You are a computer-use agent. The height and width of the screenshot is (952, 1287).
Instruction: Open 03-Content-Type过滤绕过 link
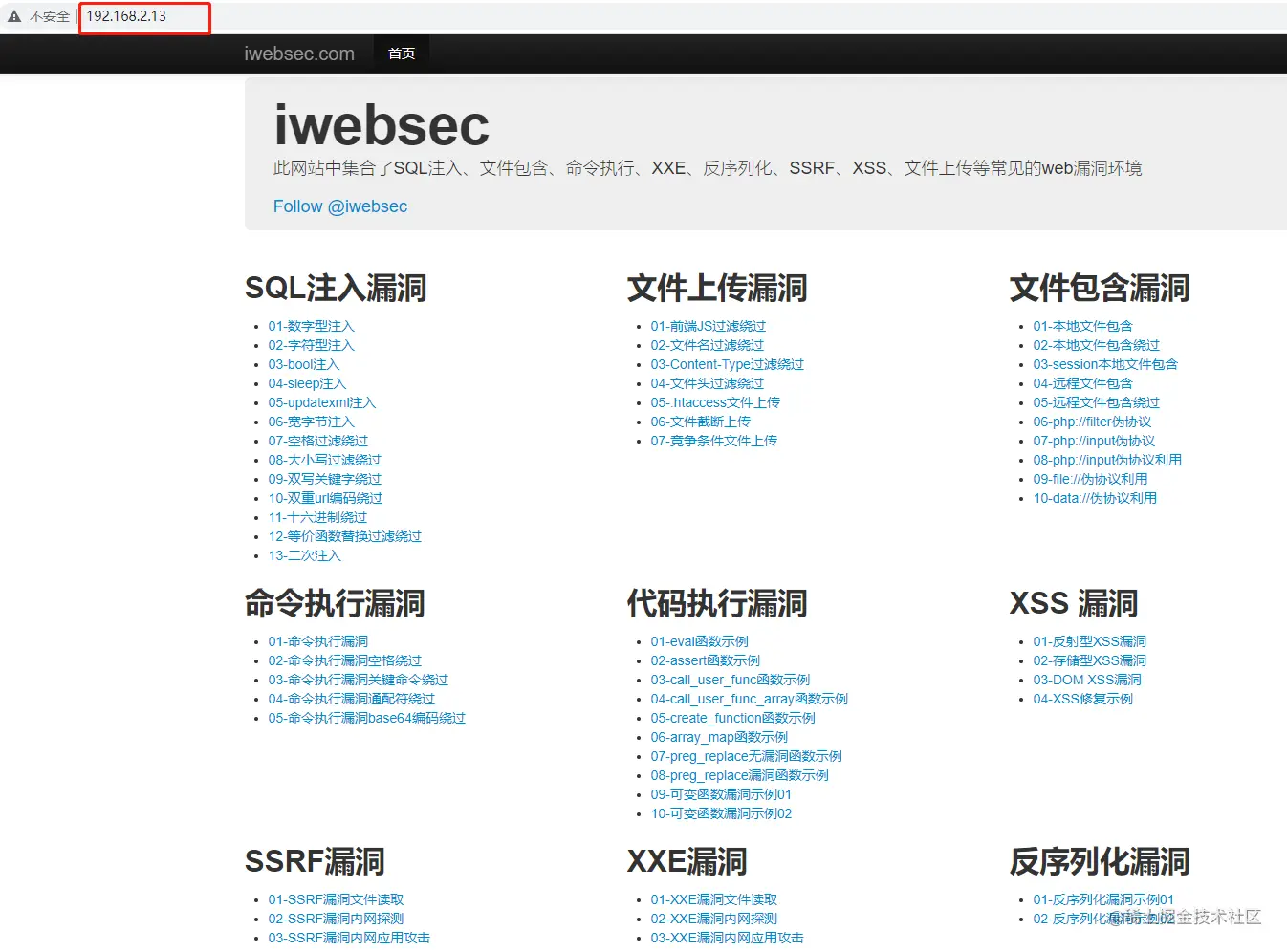pyautogui.click(x=728, y=364)
